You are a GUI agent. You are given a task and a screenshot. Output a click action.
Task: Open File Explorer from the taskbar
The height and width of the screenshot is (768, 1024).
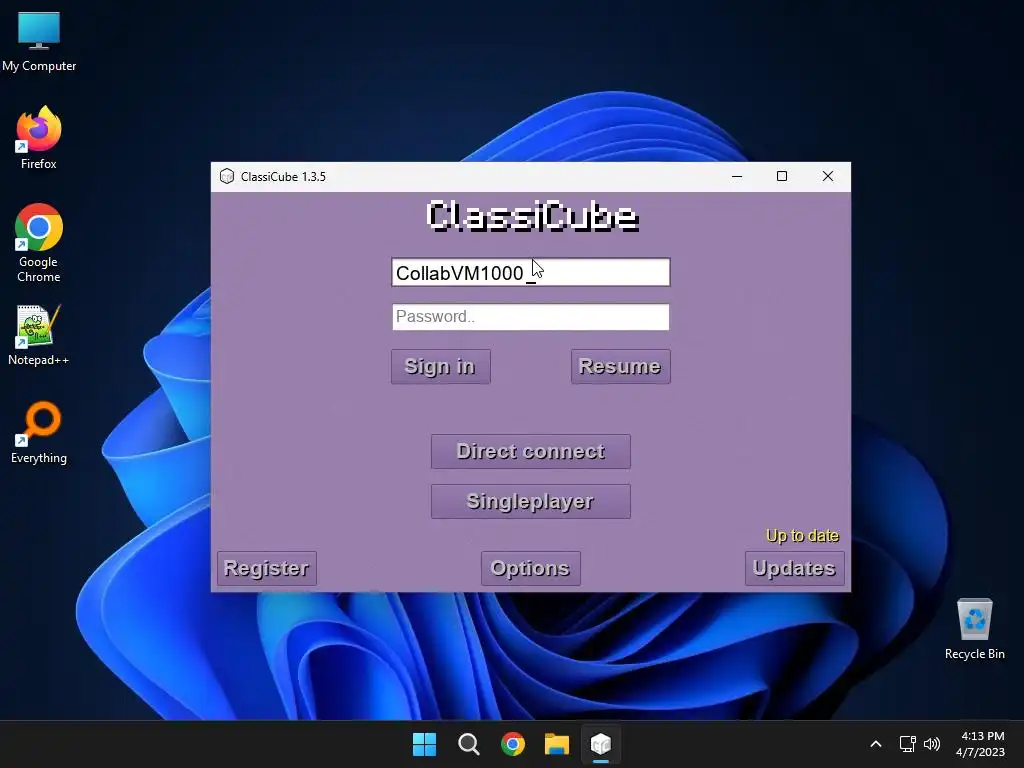(557, 744)
